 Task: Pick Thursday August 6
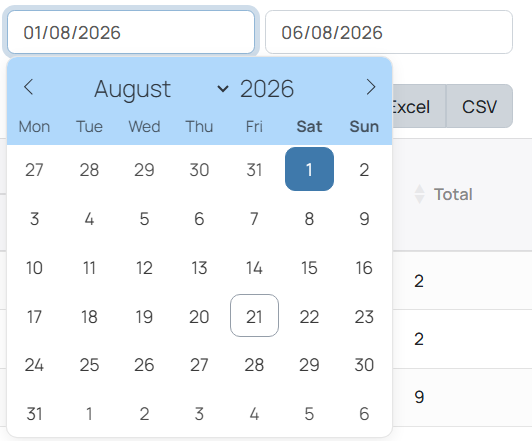coord(199,218)
